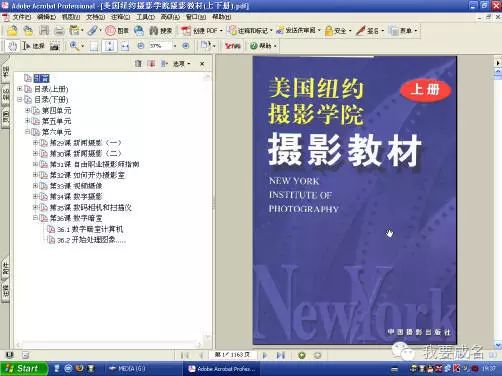Open the Sign pen menu

coord(370,31)
